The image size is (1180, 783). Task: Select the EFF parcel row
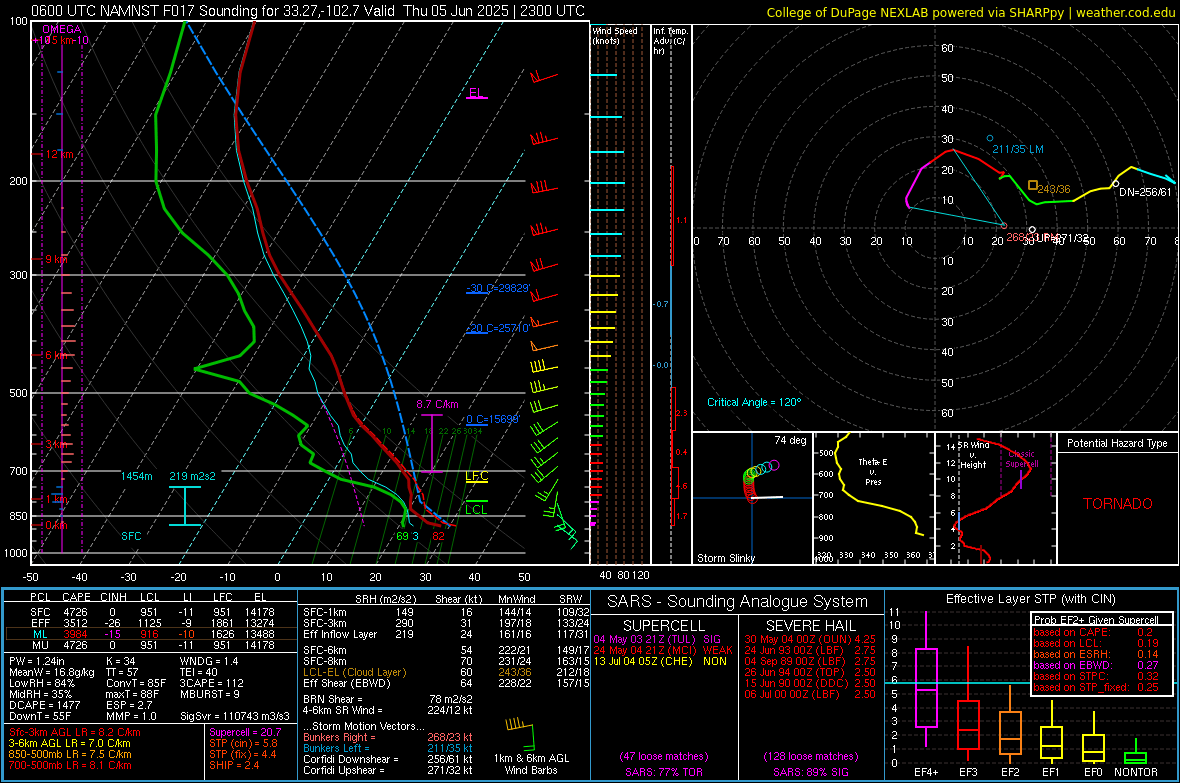coord(151,623)
